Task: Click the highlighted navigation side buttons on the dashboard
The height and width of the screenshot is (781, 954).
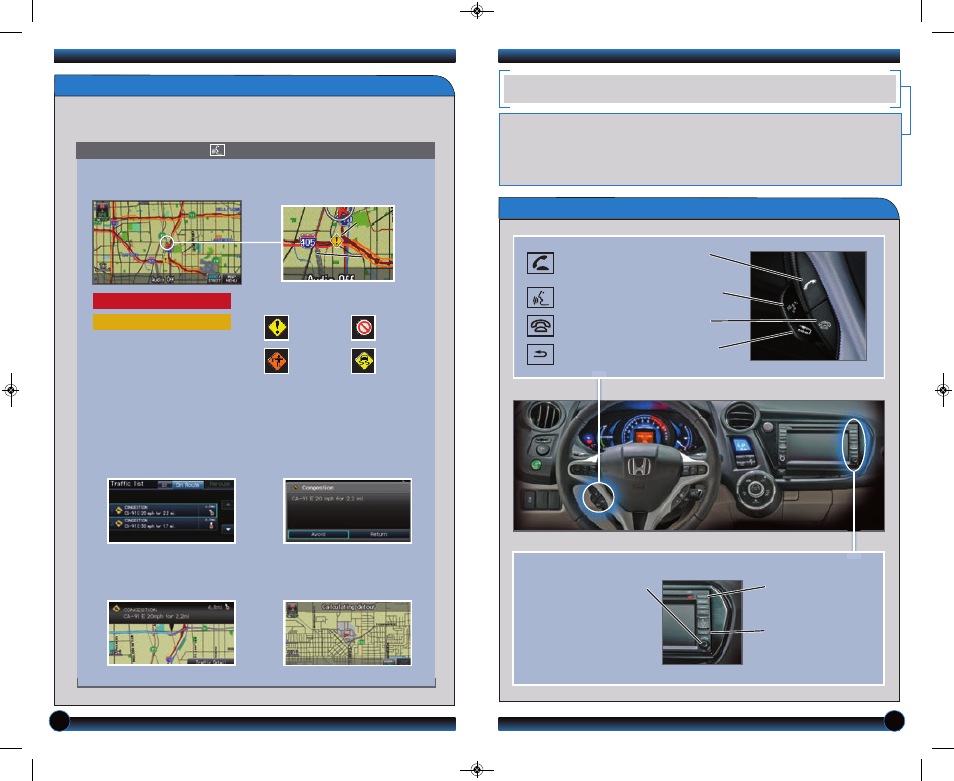Action: 854,445
